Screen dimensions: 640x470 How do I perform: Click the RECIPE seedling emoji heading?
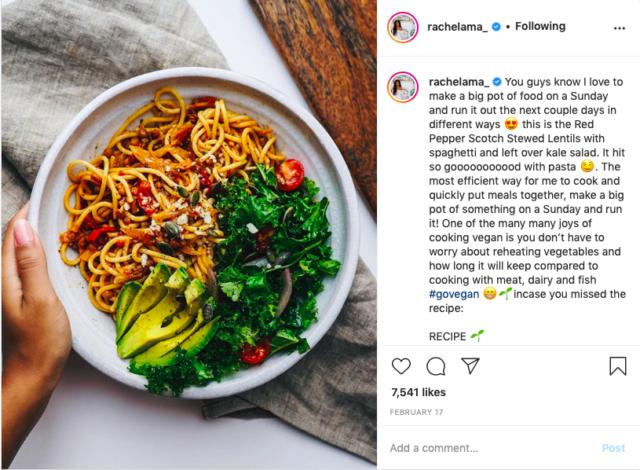(456, 336)
